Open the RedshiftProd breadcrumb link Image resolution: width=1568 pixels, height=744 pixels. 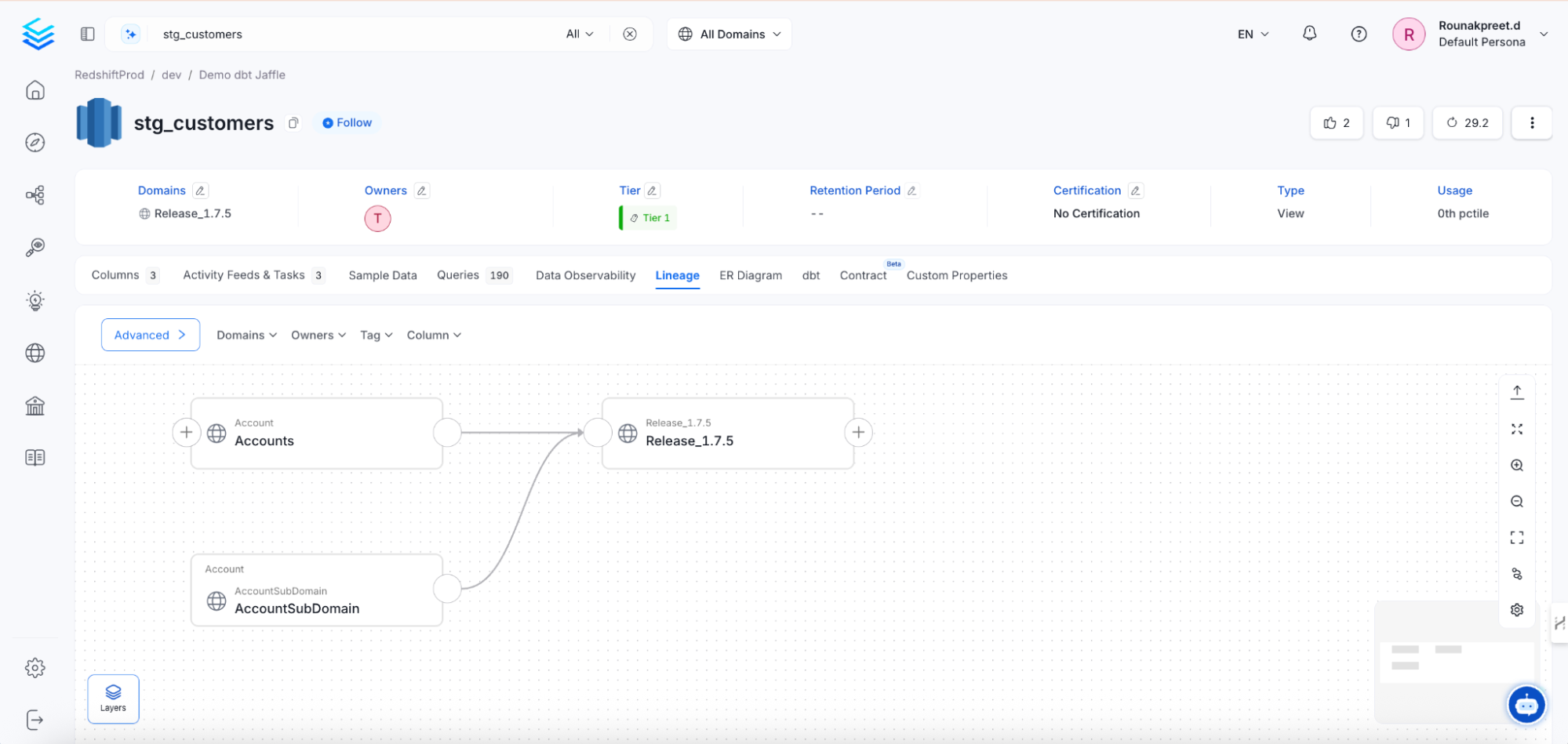[109, 74]
